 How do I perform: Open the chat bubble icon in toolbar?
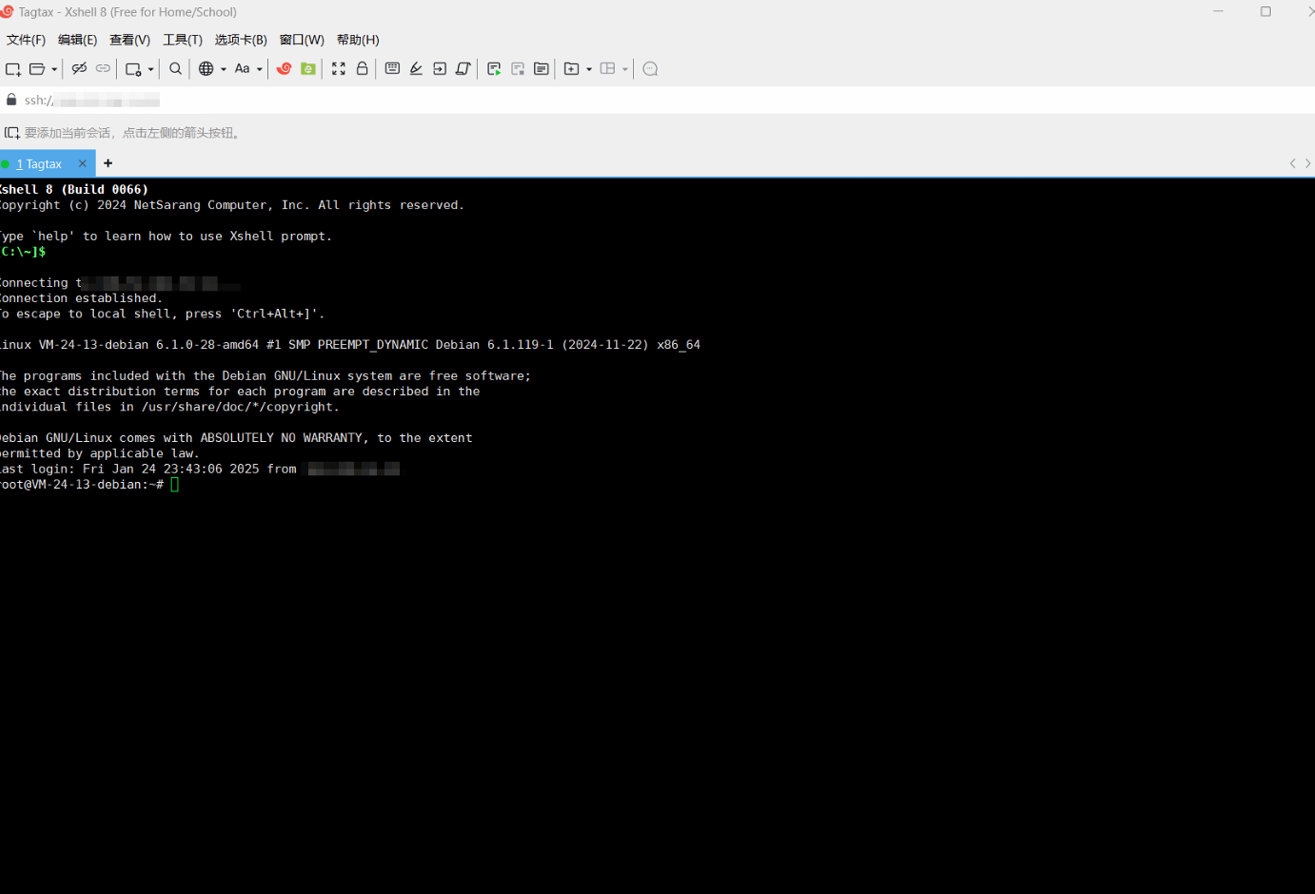pyautogui.click(x=650, y=69)
